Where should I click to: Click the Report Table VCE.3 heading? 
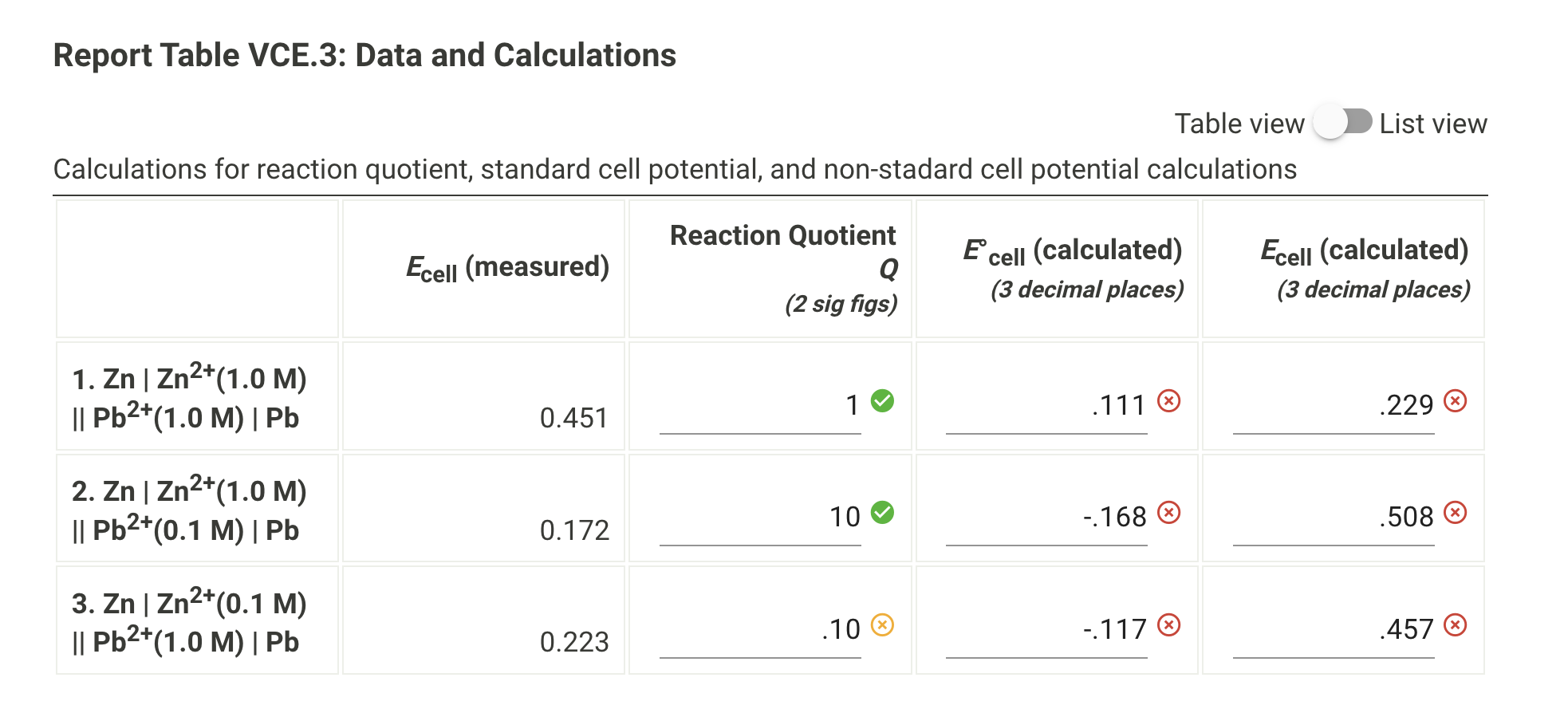pos(364,55)
